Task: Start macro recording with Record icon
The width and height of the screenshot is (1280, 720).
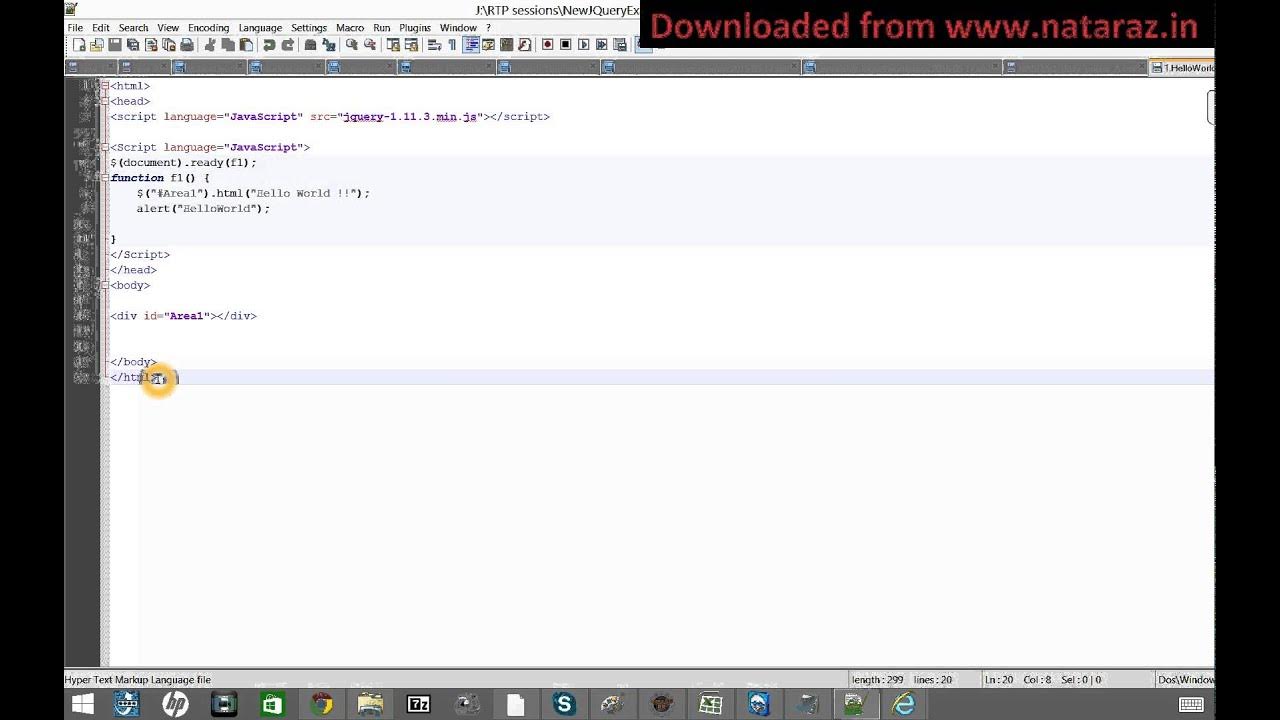Action: click(548, 45)
